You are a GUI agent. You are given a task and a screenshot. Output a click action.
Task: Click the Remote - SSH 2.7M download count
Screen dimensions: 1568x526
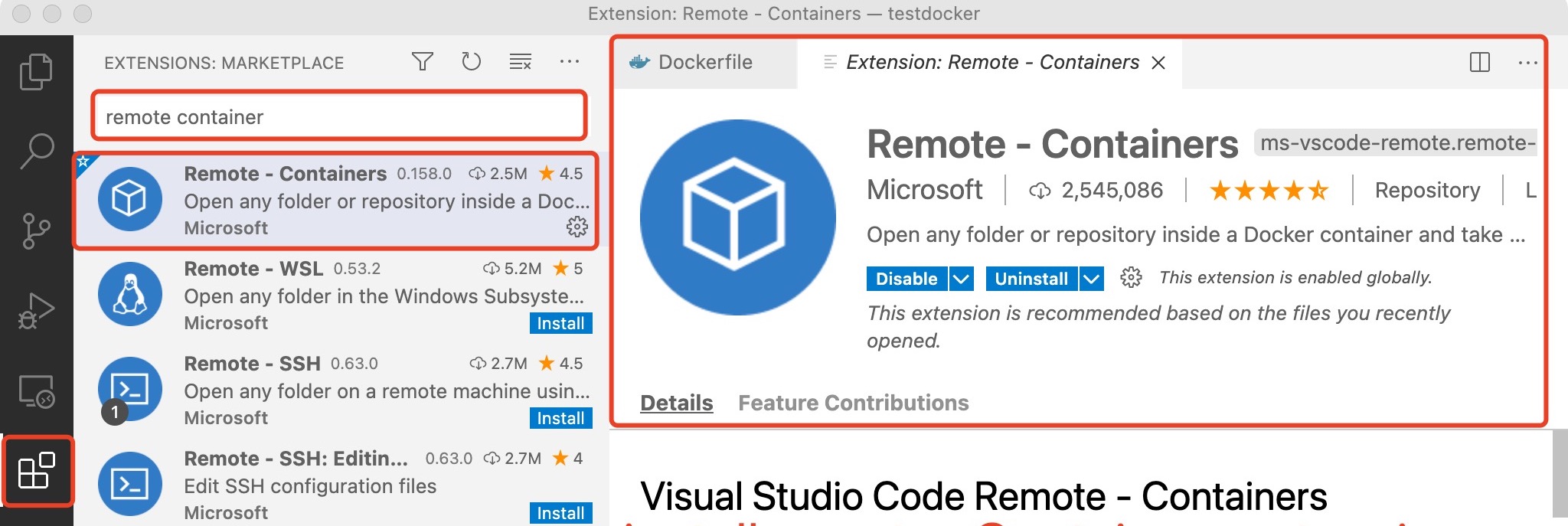pyautogui.click(x=498, y=363)
